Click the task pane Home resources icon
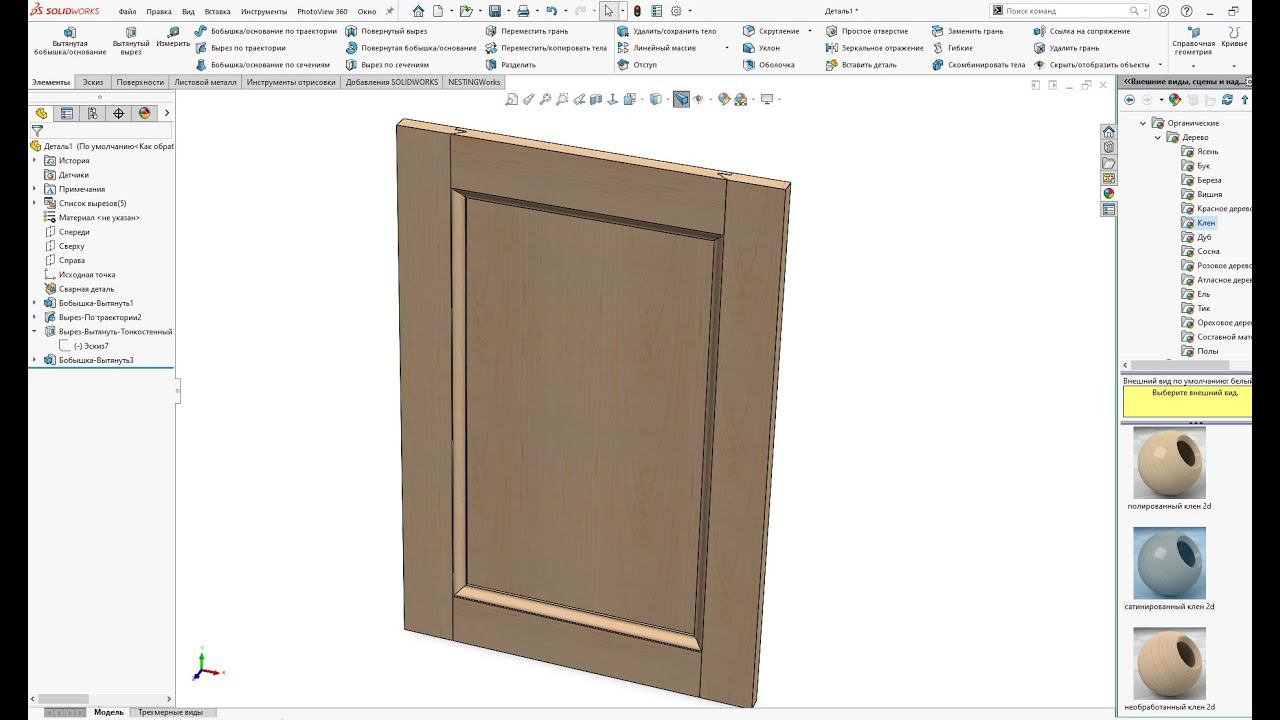The width and height of the screenshot is (1280, 720). [x=1108, y=132]
